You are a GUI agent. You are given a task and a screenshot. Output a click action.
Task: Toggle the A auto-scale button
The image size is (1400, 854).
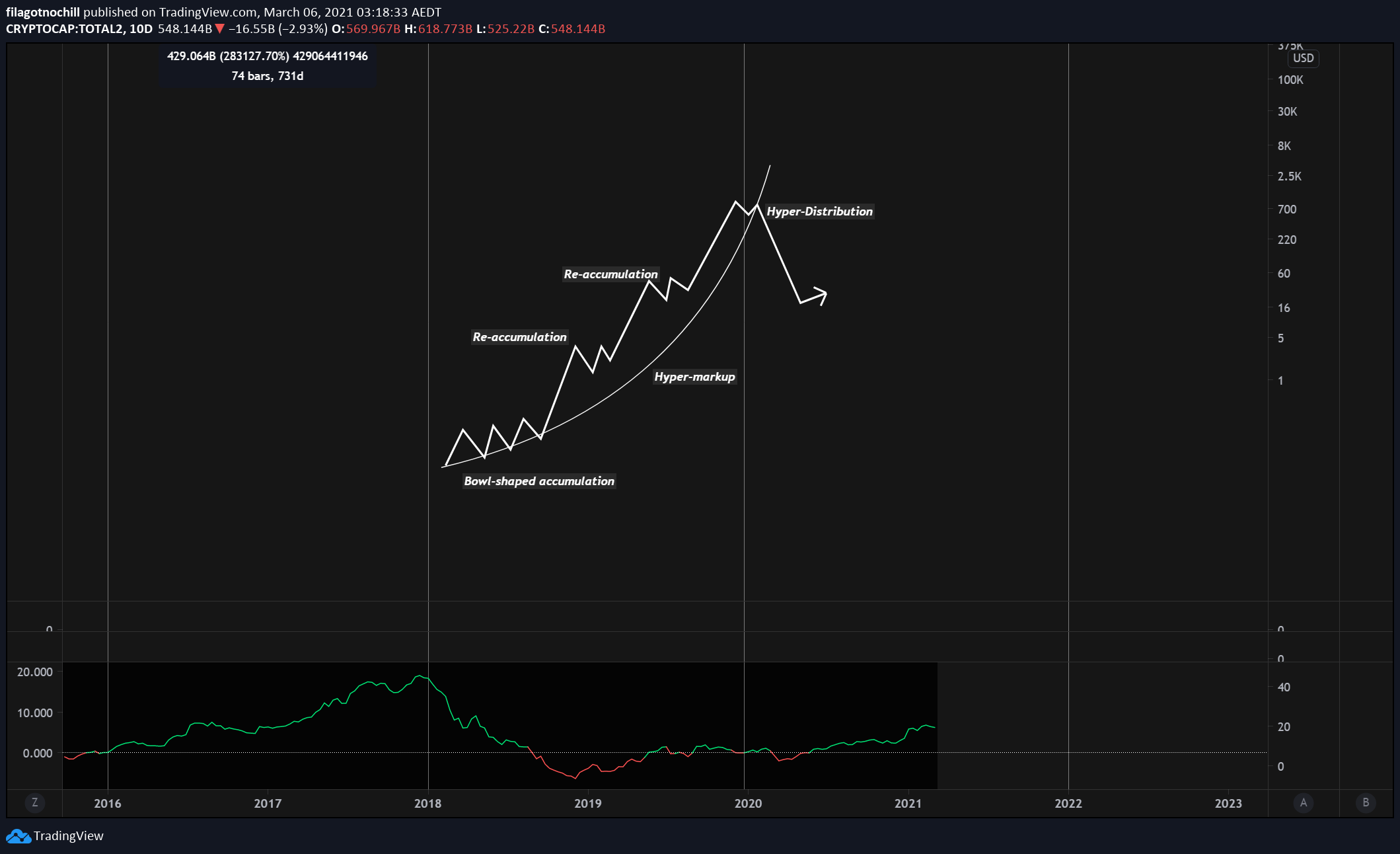pos(1304,802)
